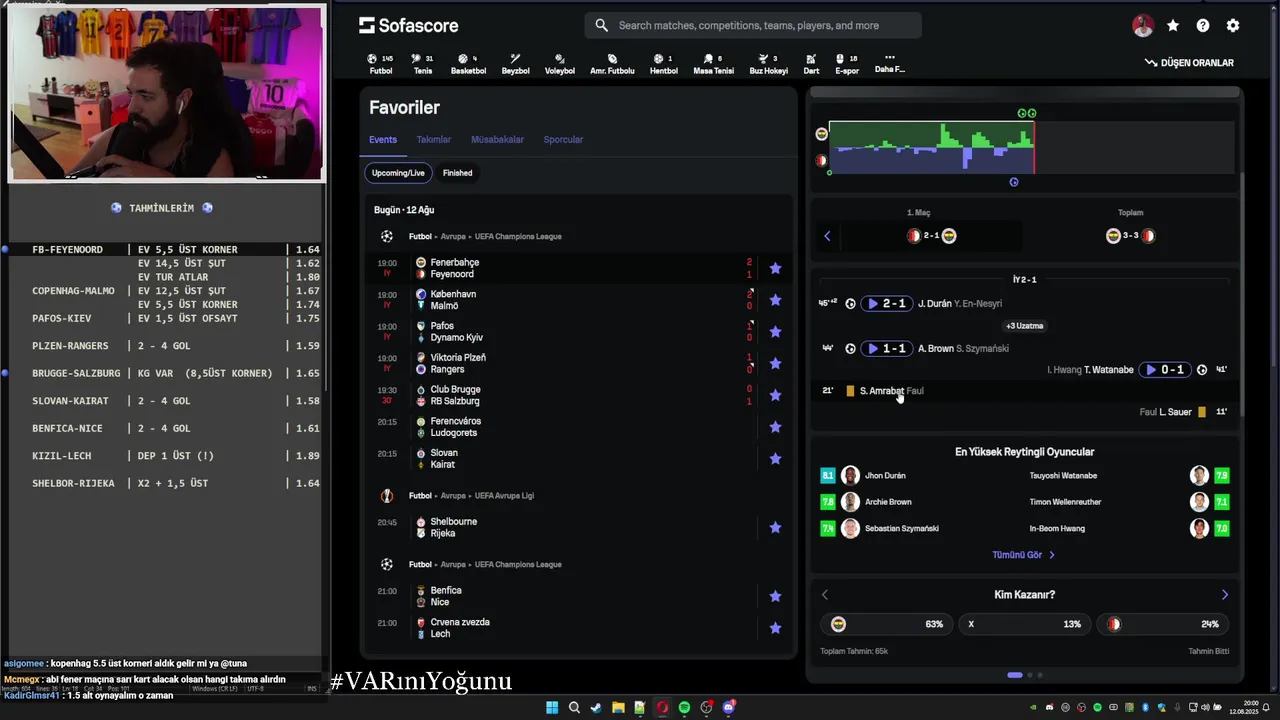
Task: Select the Fenerbahçe 63% vote option
Action: [x=885, y=624]
